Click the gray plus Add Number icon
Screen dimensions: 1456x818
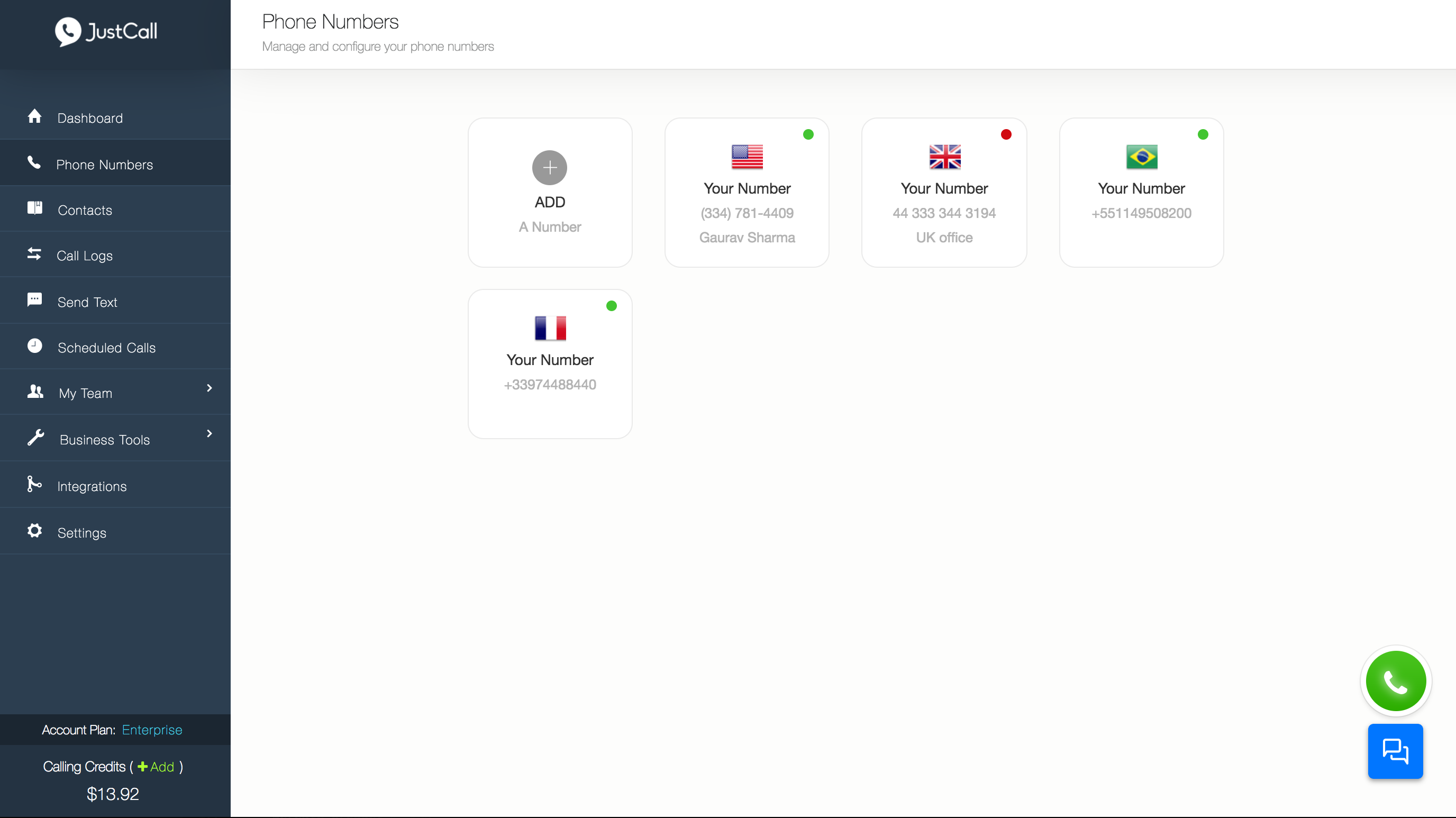549,167
